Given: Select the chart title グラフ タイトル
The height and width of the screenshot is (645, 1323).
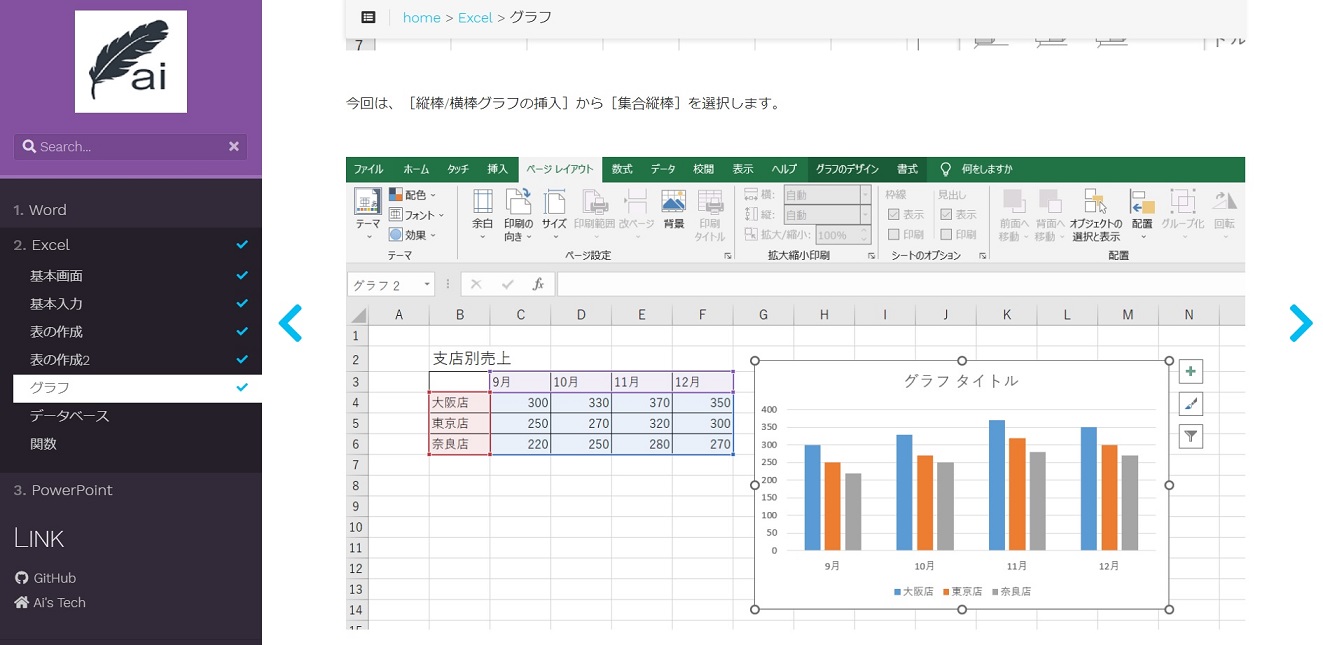Looking at the screenshot, I should pyautogui.click(x=961, y=381).
